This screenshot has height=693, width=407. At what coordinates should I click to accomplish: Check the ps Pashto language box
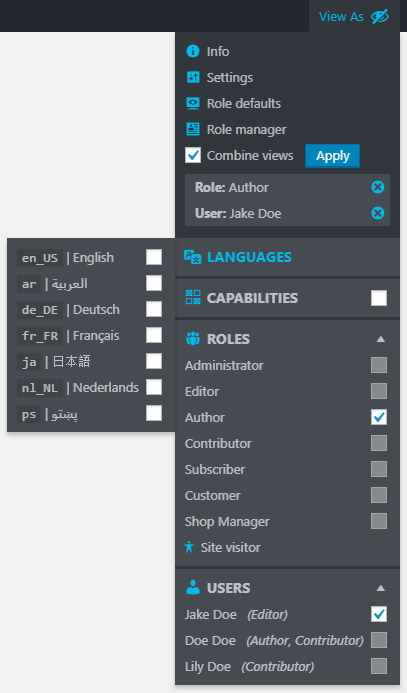(154, 414)
